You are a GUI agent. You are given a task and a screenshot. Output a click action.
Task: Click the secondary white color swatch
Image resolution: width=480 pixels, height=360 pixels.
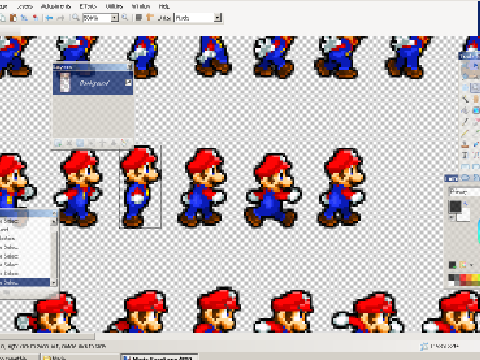465,216
